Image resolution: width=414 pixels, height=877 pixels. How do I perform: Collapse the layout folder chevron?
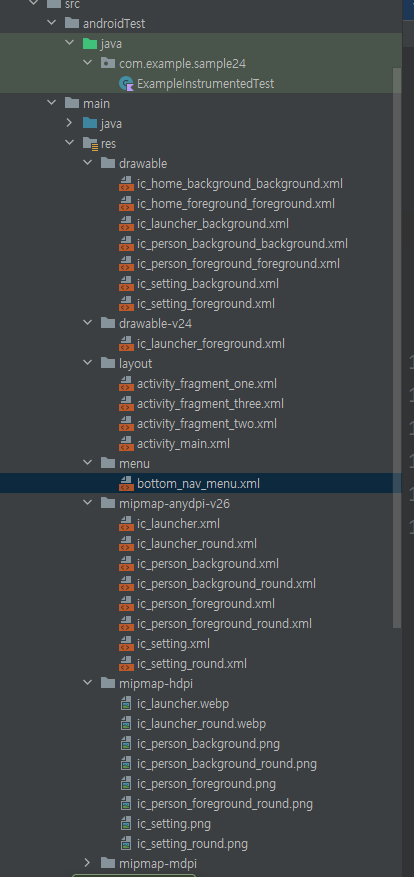pos(87,364)
